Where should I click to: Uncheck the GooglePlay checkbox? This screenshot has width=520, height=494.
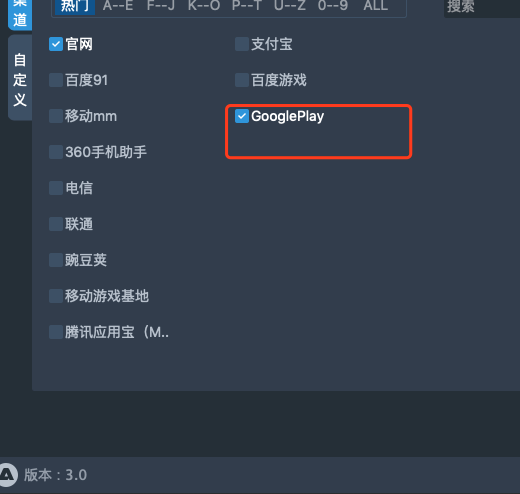tap(242, 116)
